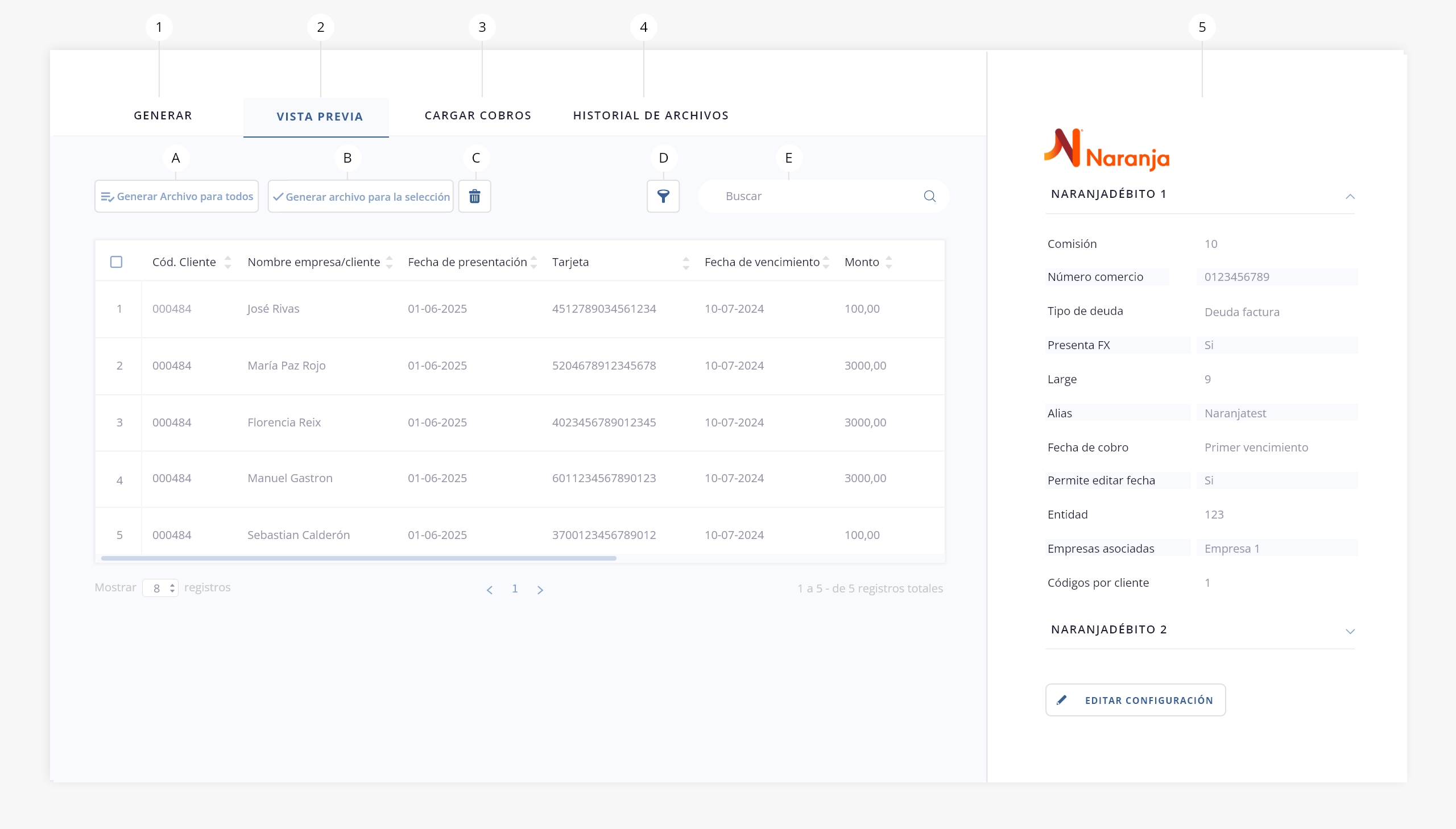Viewport: 1456px width, 829px height.
Task: Select the Sebastian Calderón cell
Action: click(299, 535)
